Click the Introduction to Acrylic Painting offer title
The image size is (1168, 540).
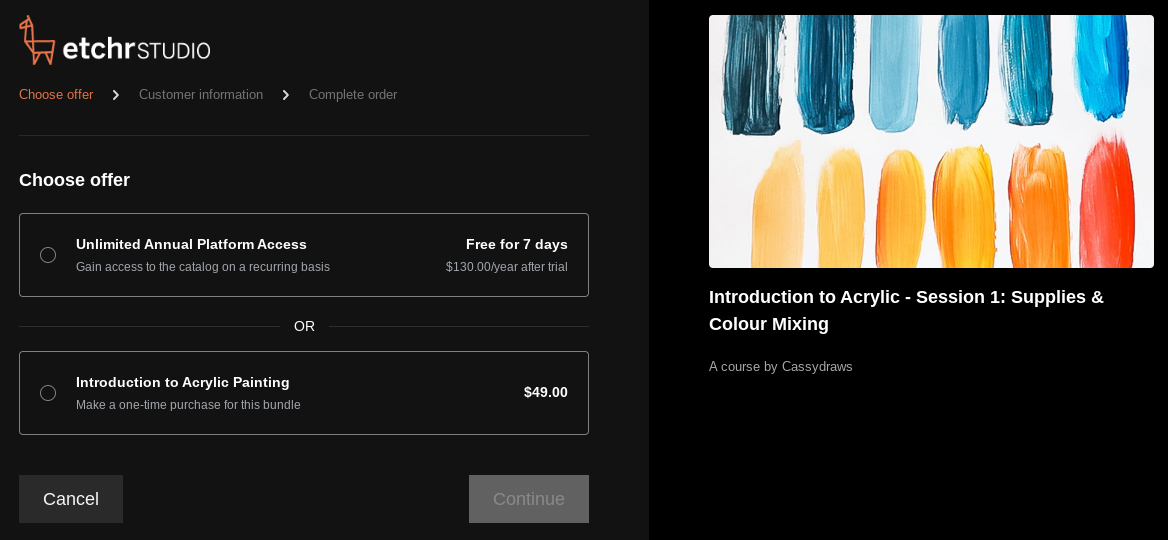pos(183,382)
